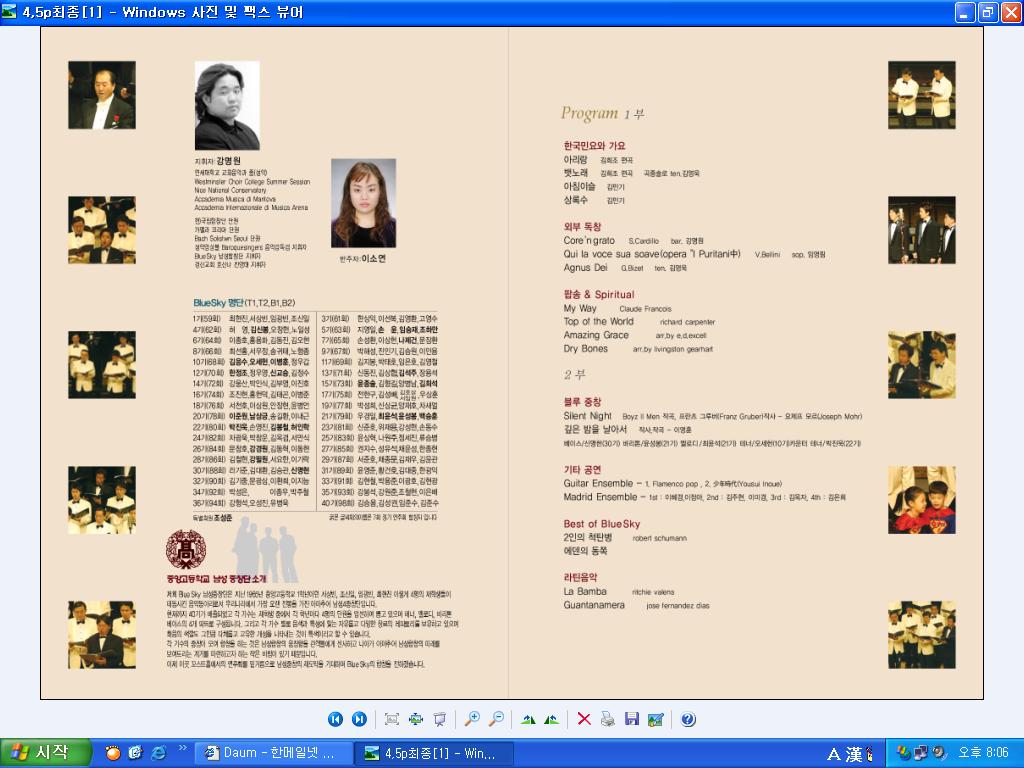Launch Internet Explorer from Quick Launch
The height and width of the screenshot is (768, 1024).
point(158,753)
